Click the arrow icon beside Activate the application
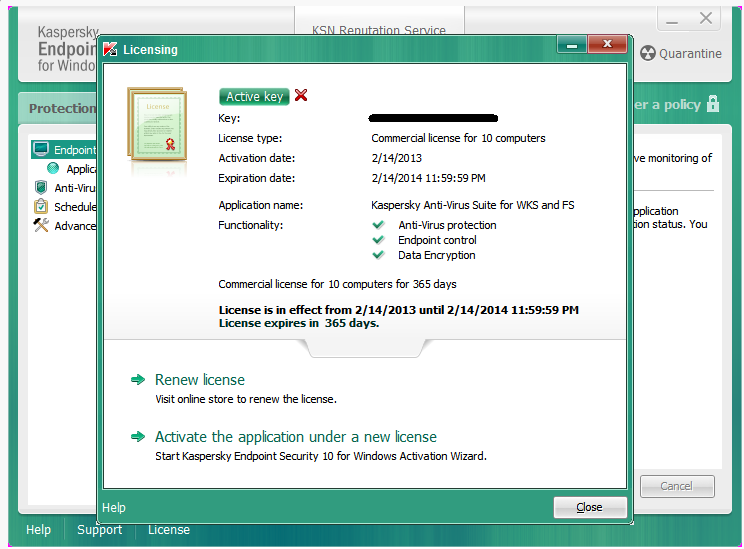This screenshot has height=549, width=744. coord(138,437)
